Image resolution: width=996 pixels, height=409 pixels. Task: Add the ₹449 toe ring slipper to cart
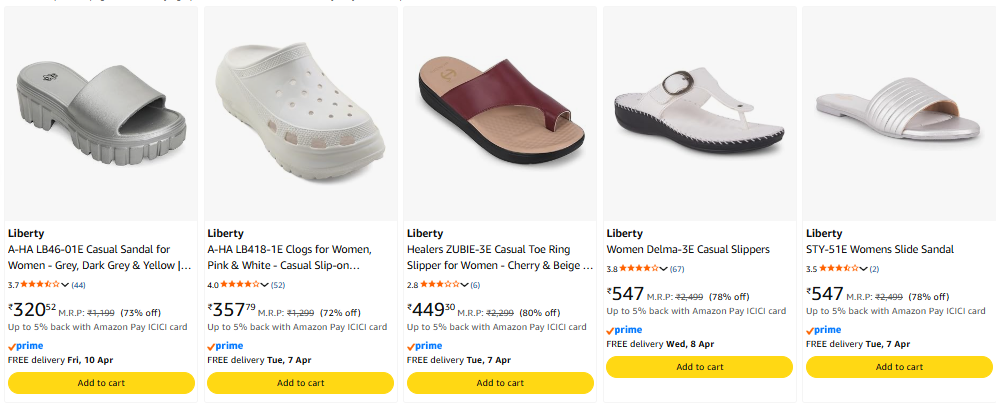tap(499, 382)
